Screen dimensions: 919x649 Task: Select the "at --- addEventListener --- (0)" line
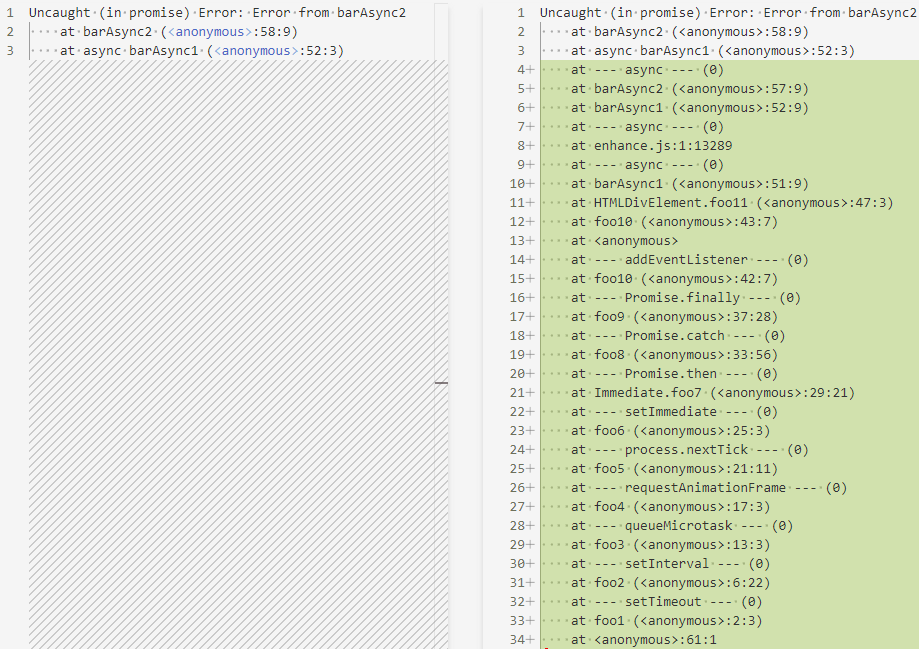(680, 260)
